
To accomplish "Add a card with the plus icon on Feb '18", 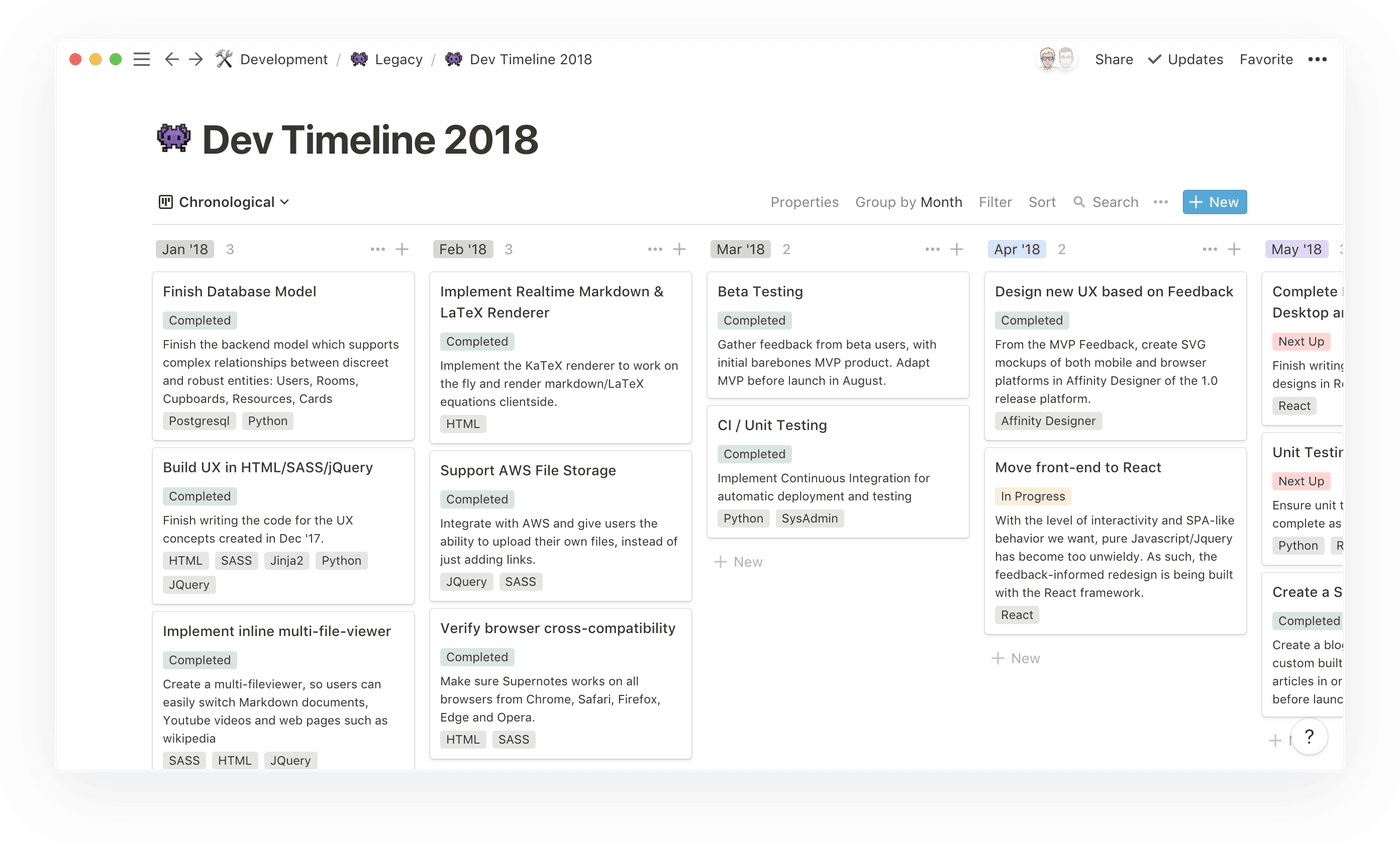I will [679, 249].
